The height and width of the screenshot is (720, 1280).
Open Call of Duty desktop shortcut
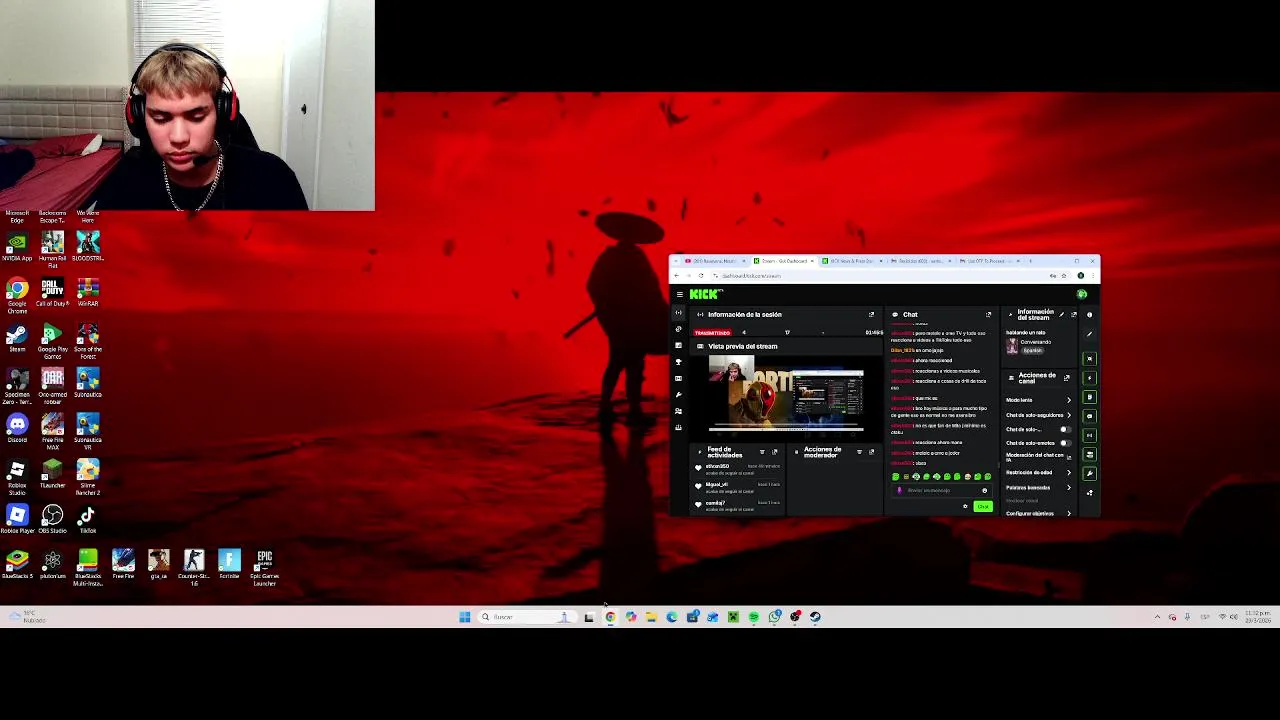coord(52,292)
